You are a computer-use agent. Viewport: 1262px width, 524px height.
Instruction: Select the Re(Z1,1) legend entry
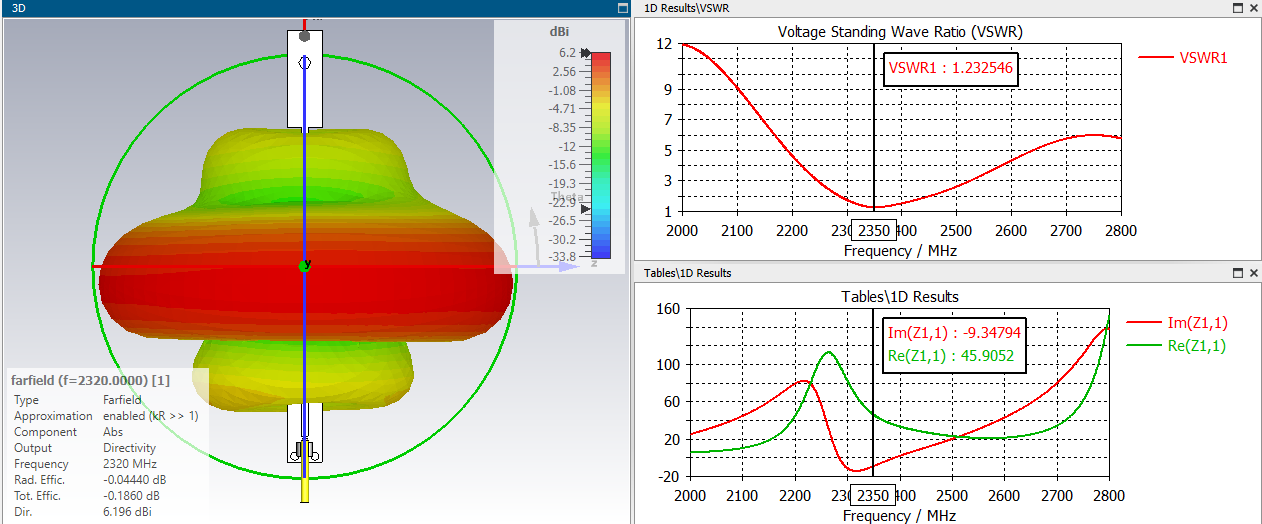tap(1192, 346)
